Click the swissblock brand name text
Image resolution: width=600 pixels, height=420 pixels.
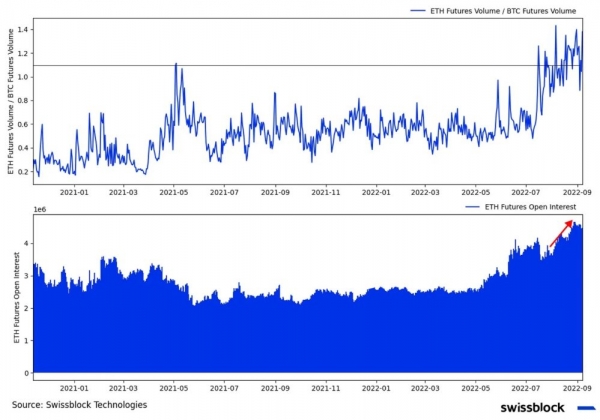(x=532, y=407)
